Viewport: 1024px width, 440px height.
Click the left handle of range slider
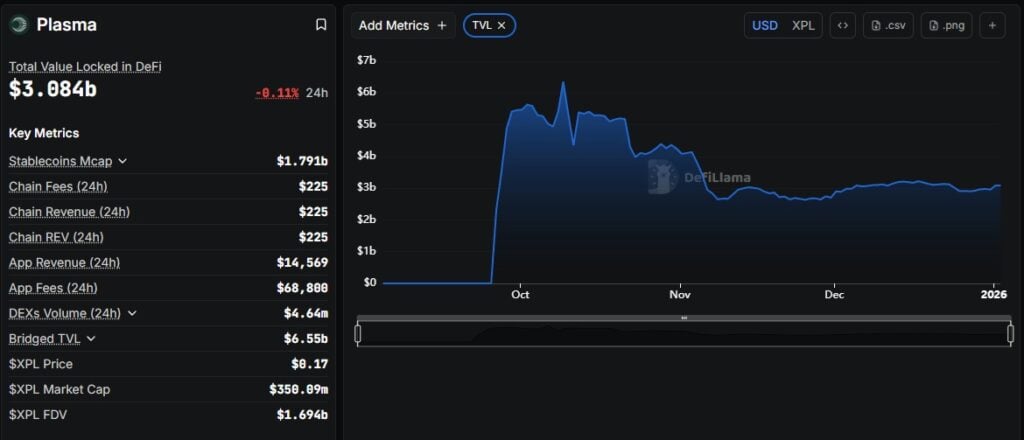coord(358,334)
